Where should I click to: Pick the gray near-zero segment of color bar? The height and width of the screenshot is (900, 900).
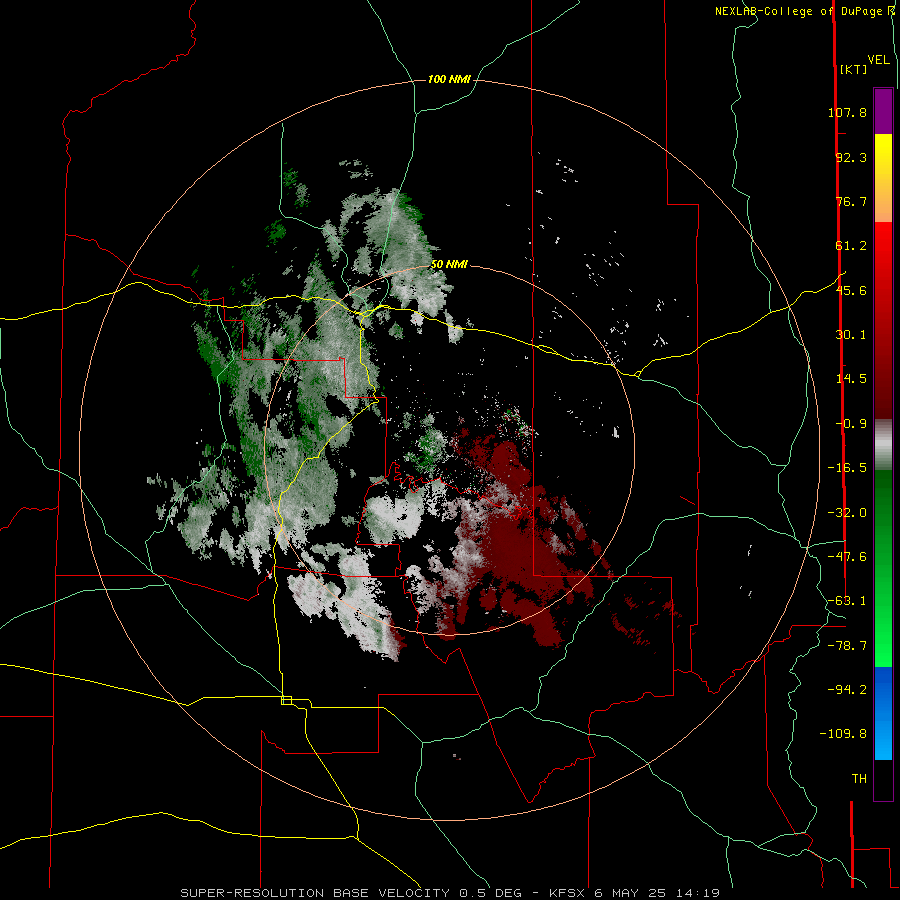[x=883, y=444]
